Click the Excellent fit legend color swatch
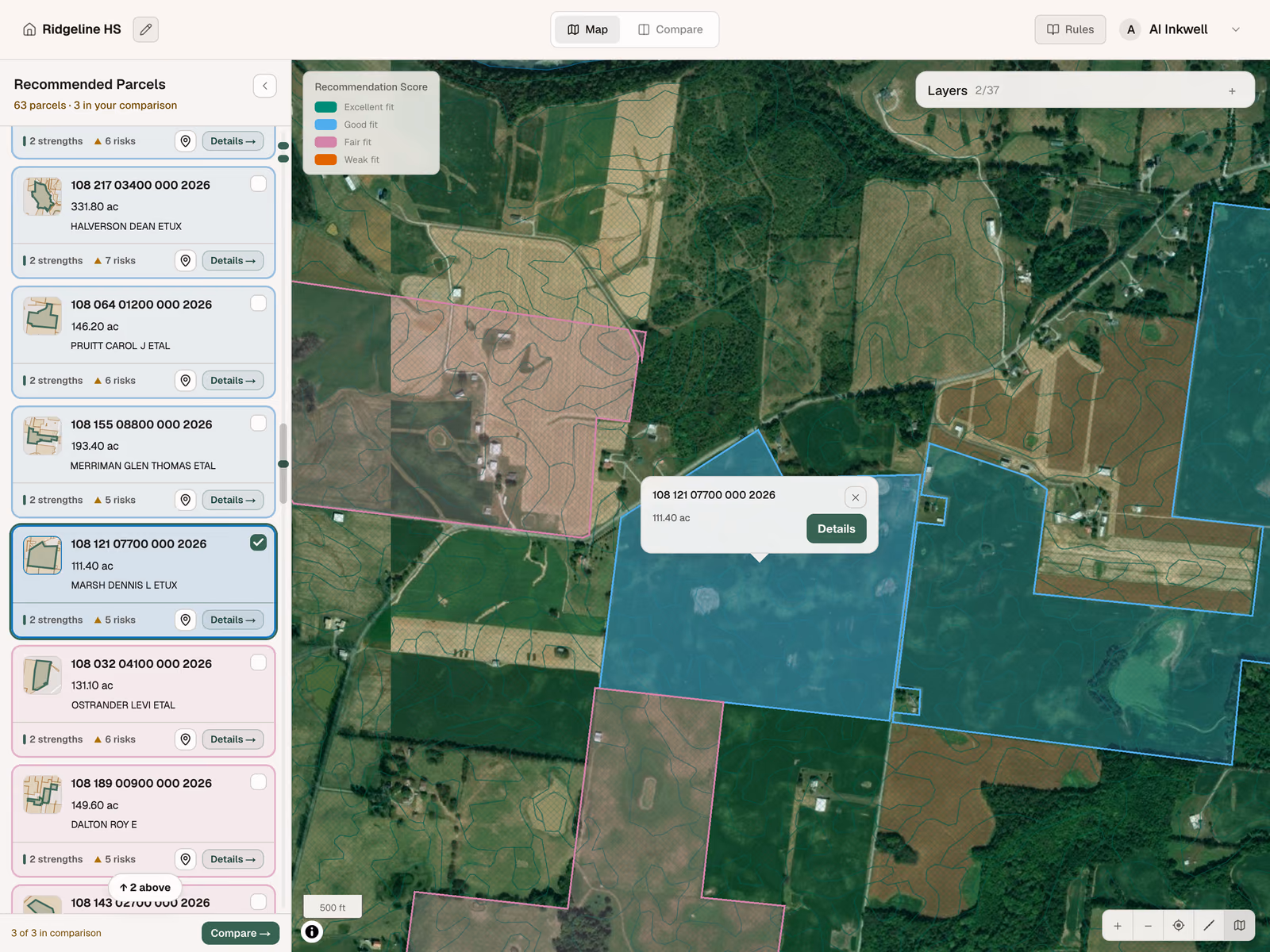1270x952 pixels. [325, 107]
